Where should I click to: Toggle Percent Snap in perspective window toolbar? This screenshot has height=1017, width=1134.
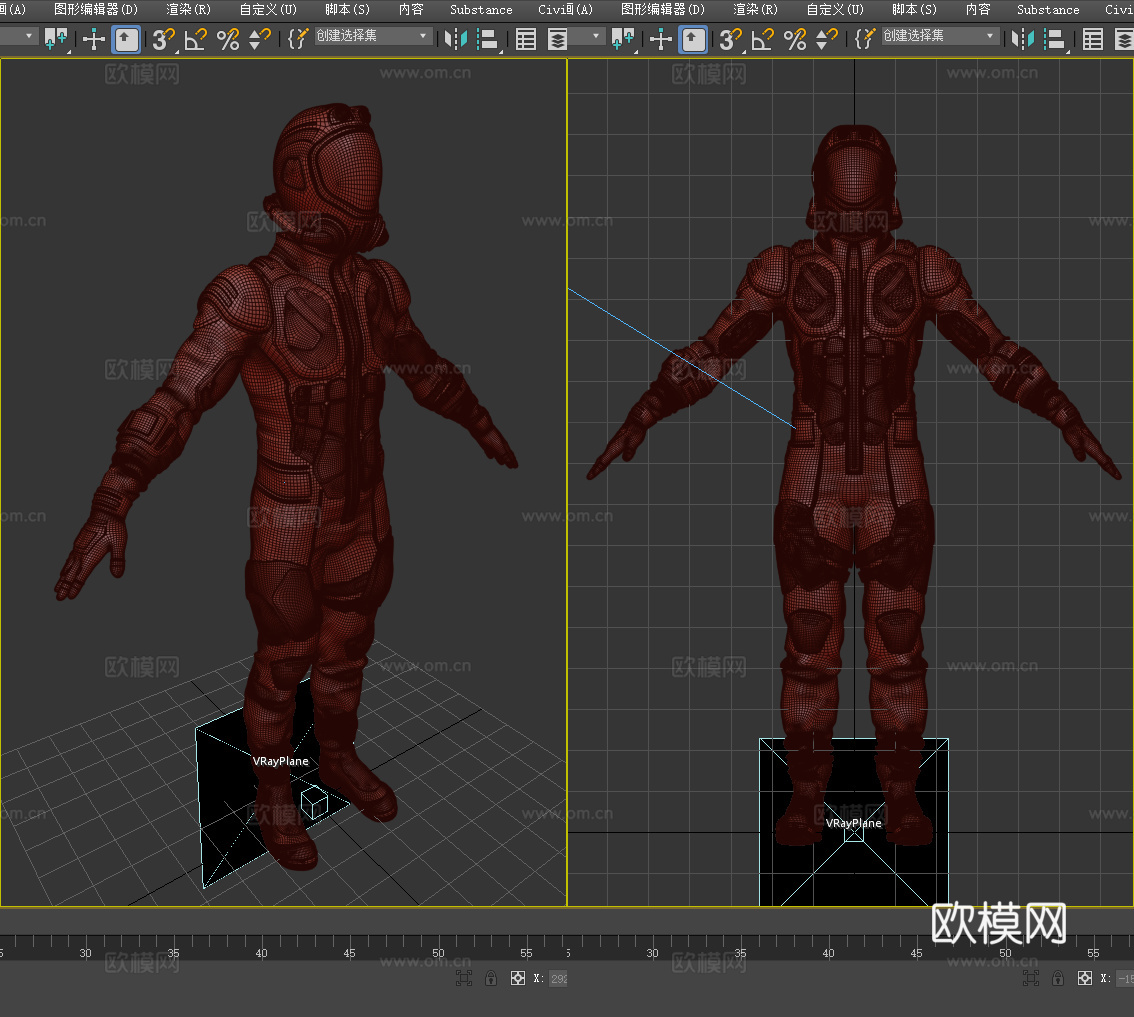click(x=228, y=39)
